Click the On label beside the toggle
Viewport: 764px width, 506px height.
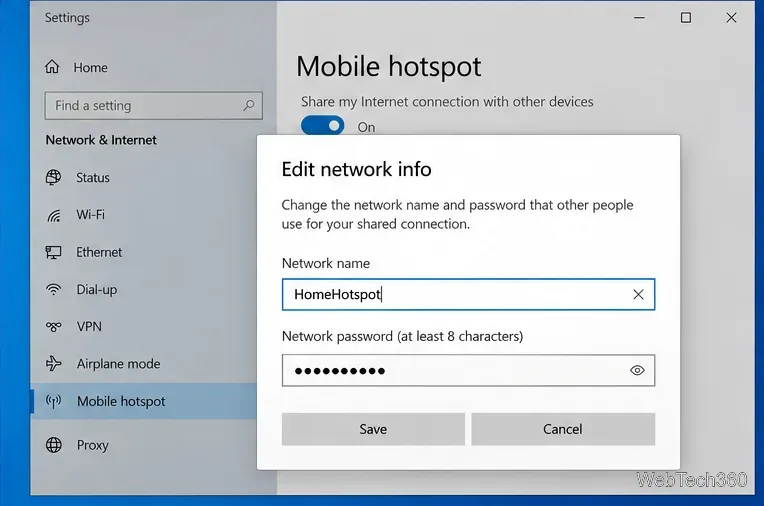click(366, 127)
